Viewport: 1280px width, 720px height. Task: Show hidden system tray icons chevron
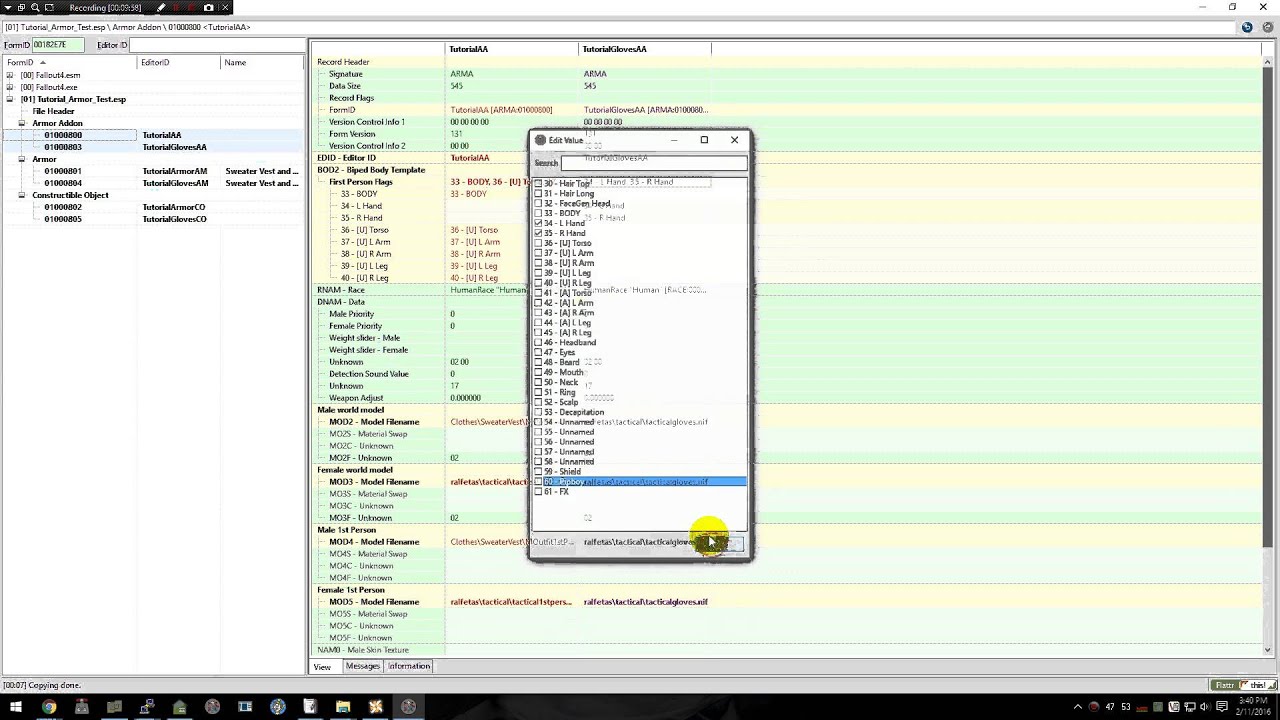click(1076, 707)
